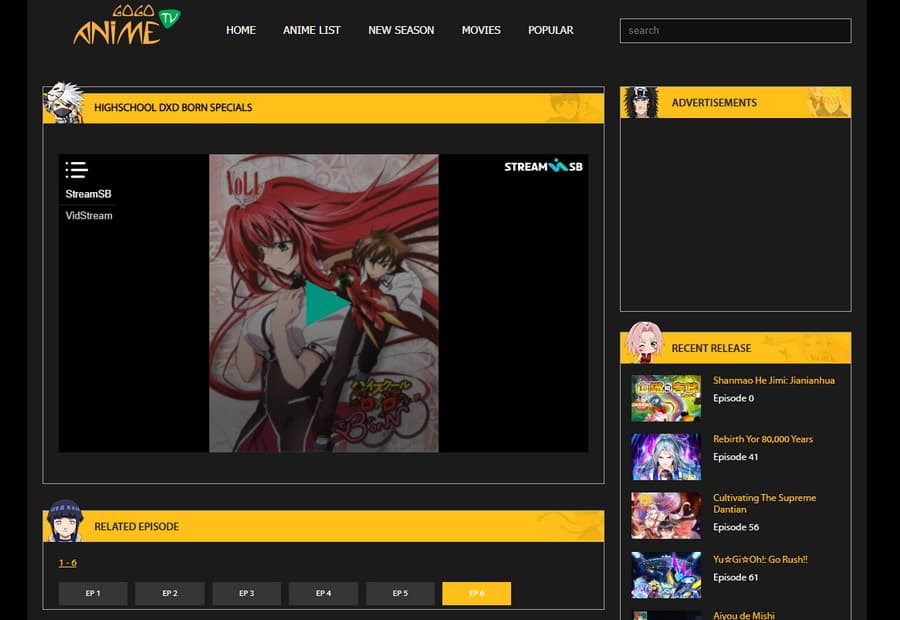
Task: Click the StreamSB logo in player
Action: point(543,167)
